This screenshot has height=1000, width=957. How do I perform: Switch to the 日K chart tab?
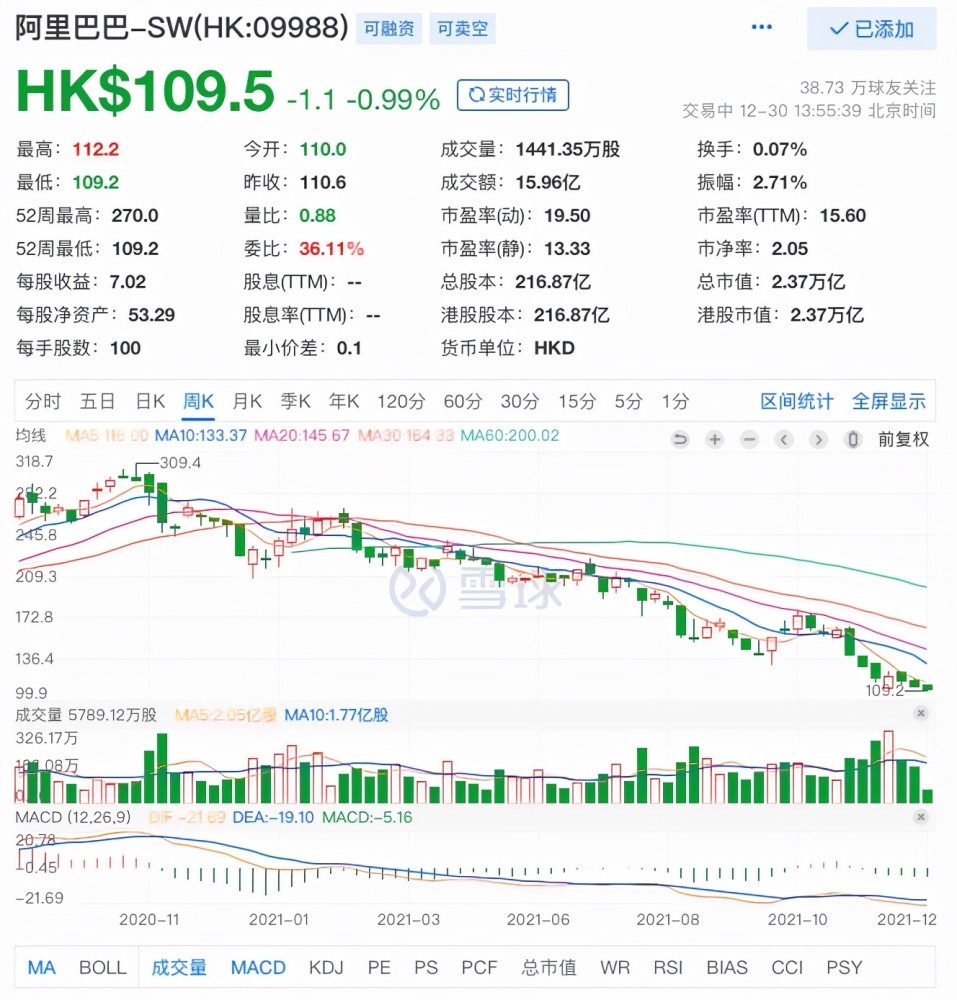point(150,401)
